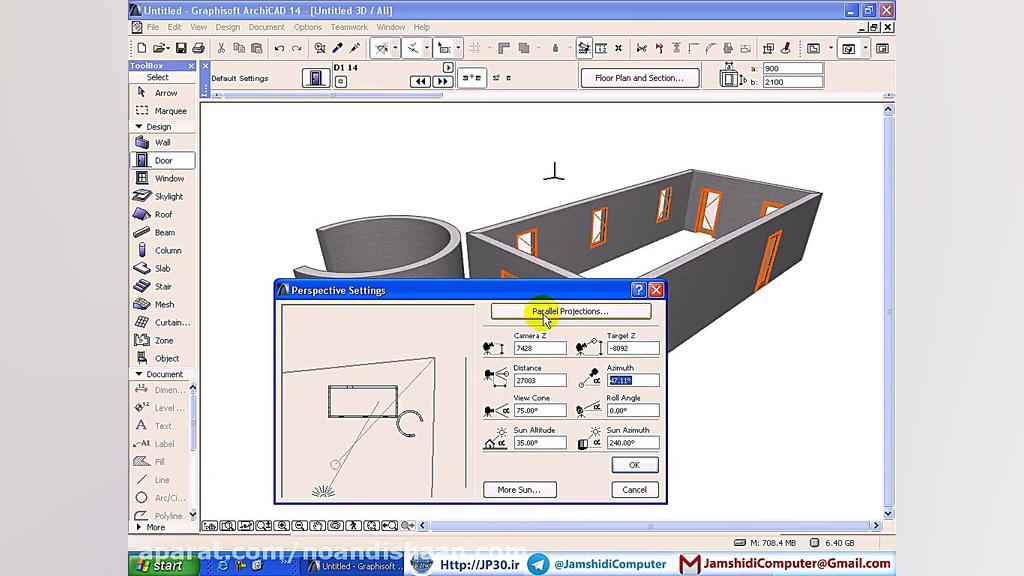Viewport: 1024px width, 576px height.
Task: Select the Column tool
Action: click(x=162, y=250)
